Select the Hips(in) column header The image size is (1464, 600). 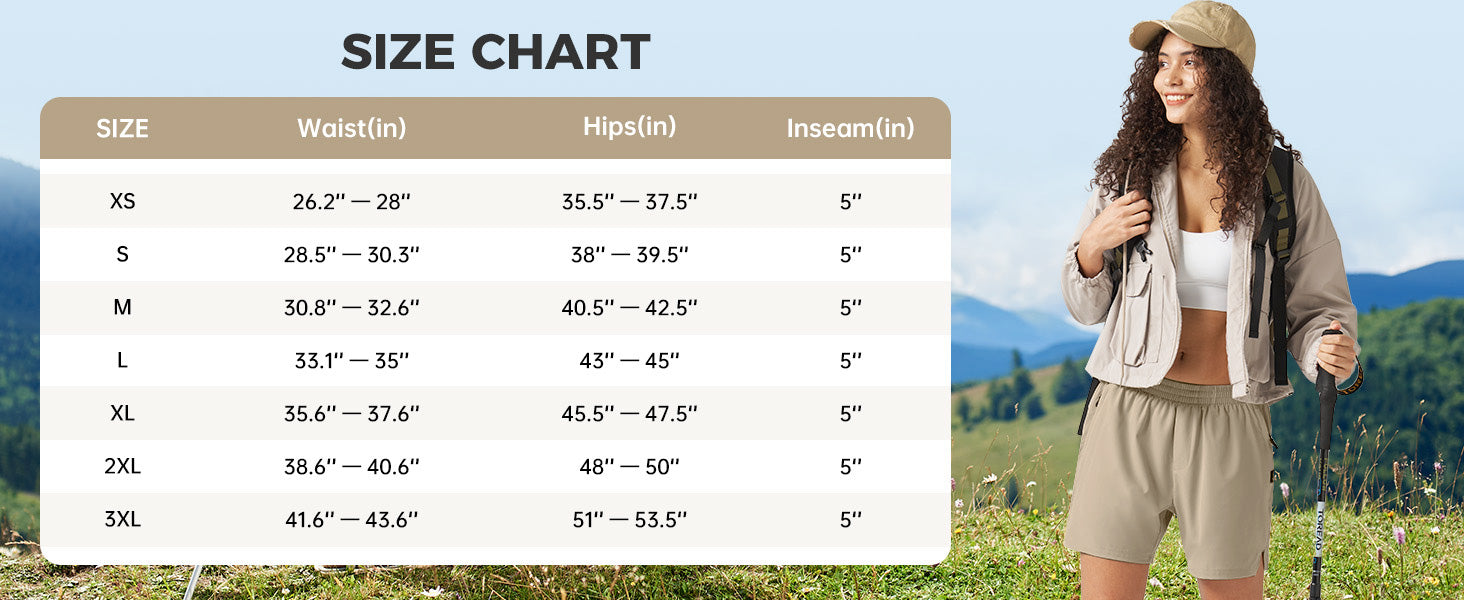point(630,127)
